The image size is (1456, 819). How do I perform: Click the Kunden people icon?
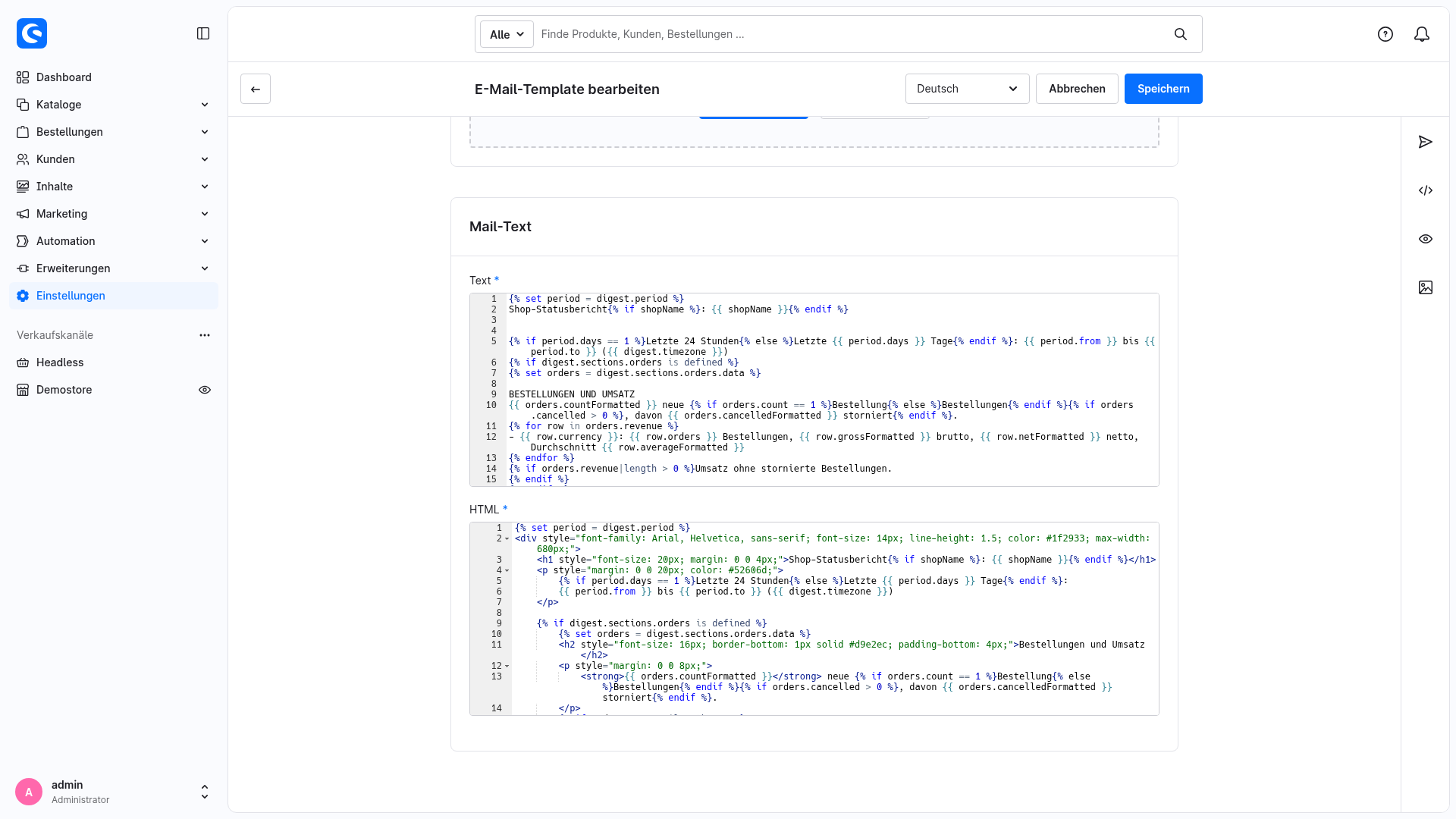(x=23, y=159)
